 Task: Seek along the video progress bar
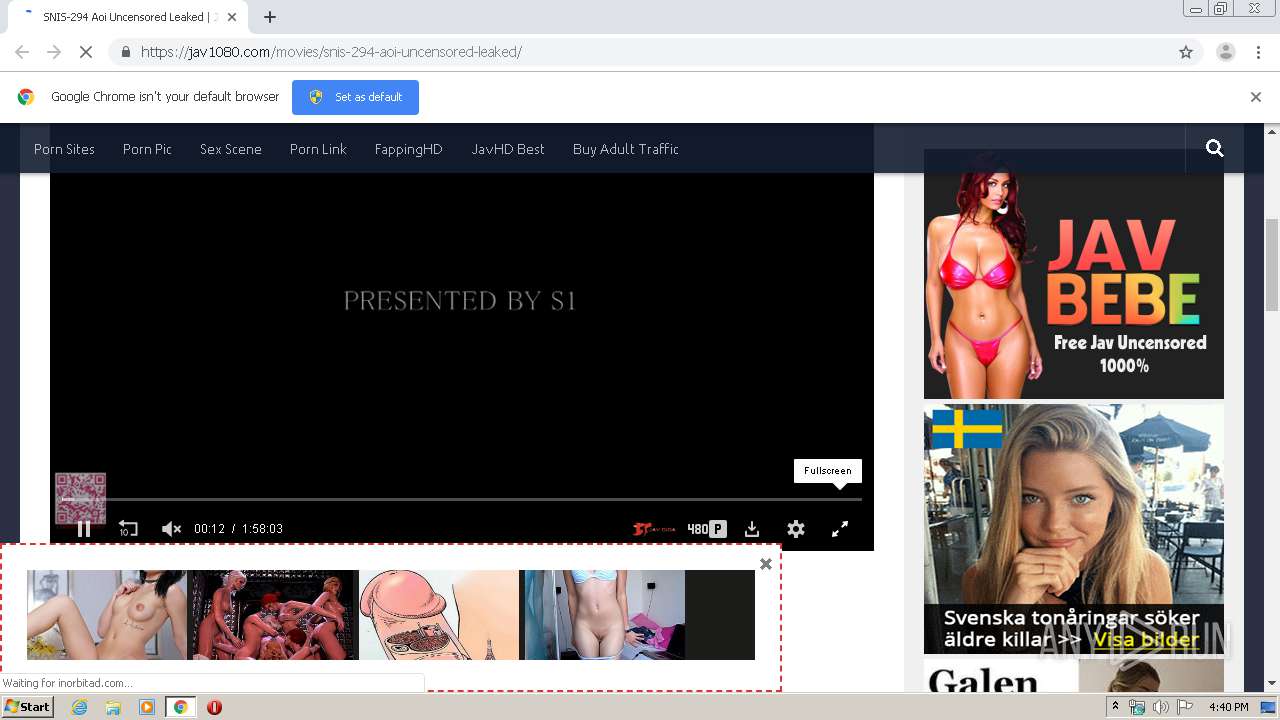(461, 499)
